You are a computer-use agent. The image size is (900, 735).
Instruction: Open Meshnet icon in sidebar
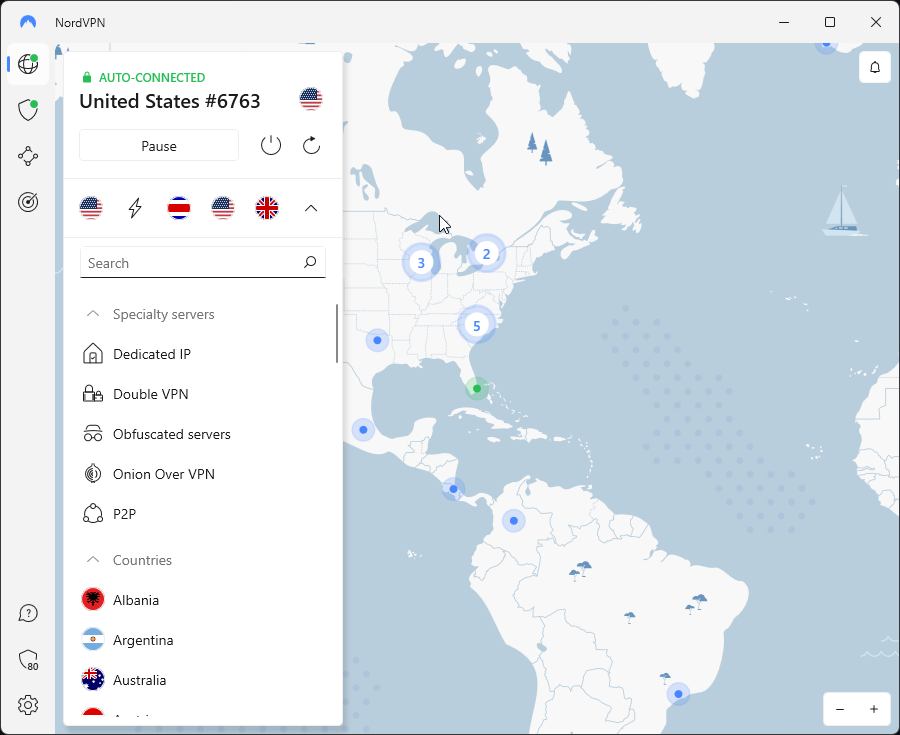(x=28, y=156)
